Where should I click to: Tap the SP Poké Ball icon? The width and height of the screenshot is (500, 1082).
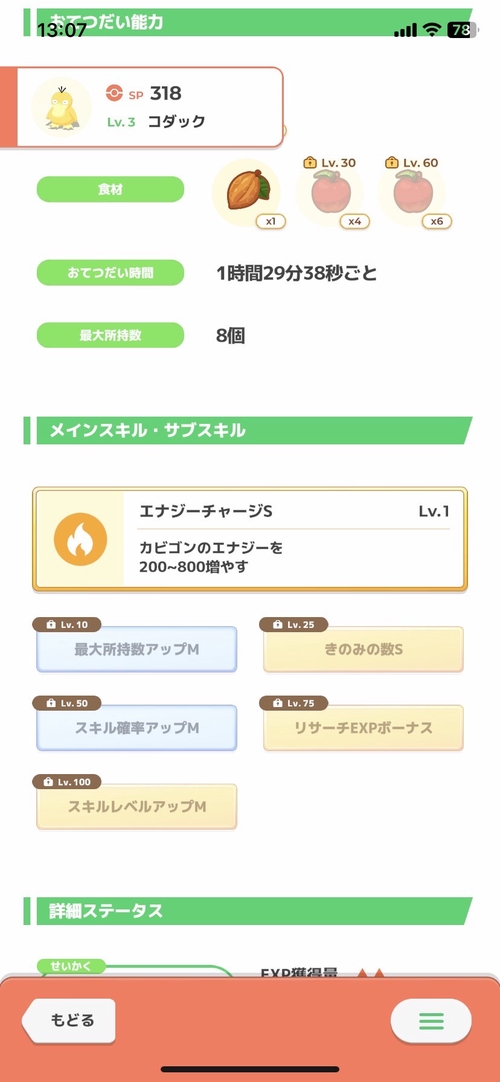pyautogui.click(x=114, y=93)
